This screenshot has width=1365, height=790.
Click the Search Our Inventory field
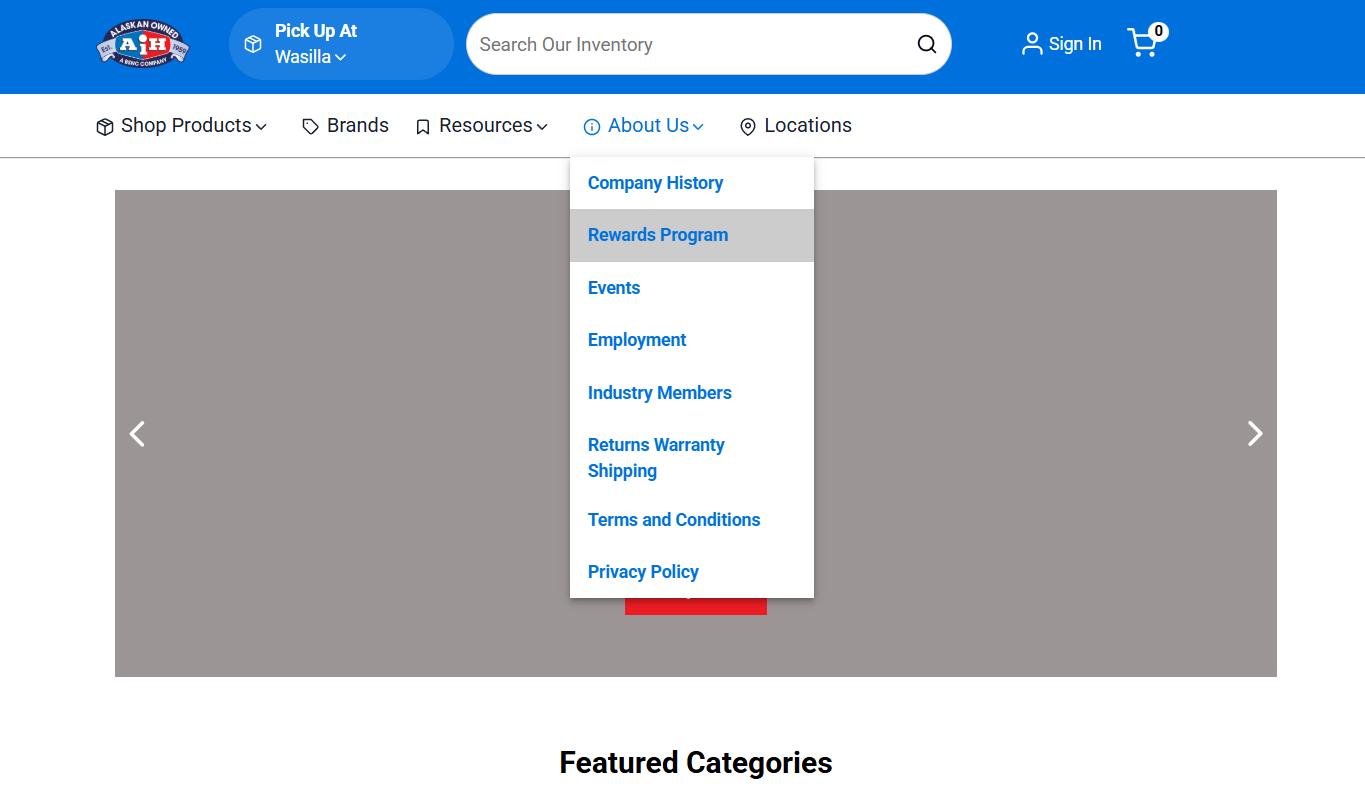(x=690, y=44)
